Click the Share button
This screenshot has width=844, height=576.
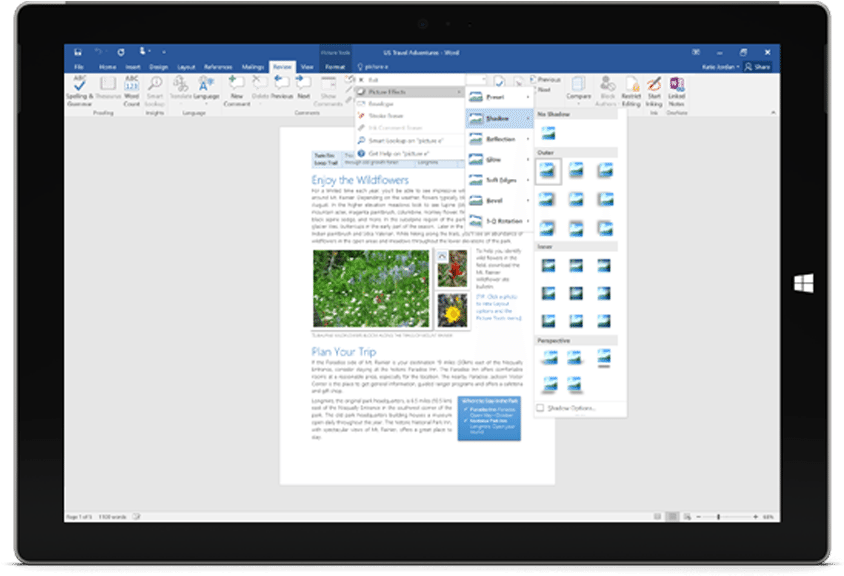759,66
